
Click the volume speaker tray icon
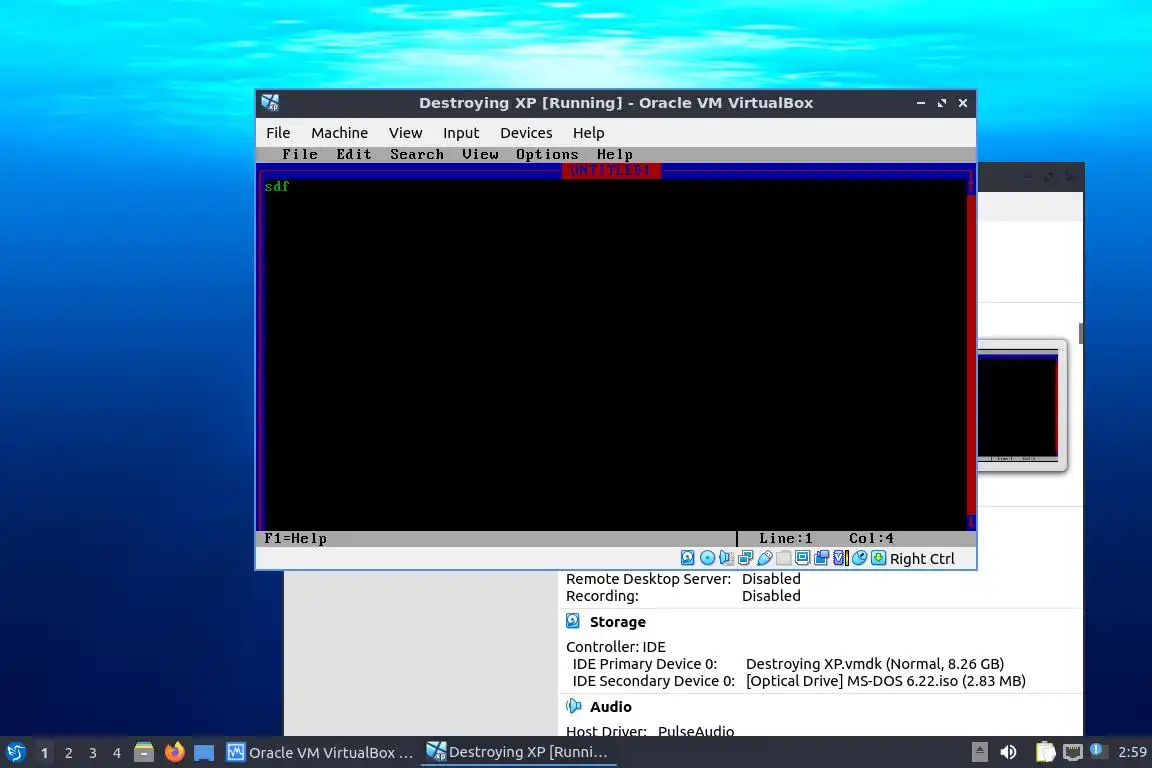(x=1009, y=752)
